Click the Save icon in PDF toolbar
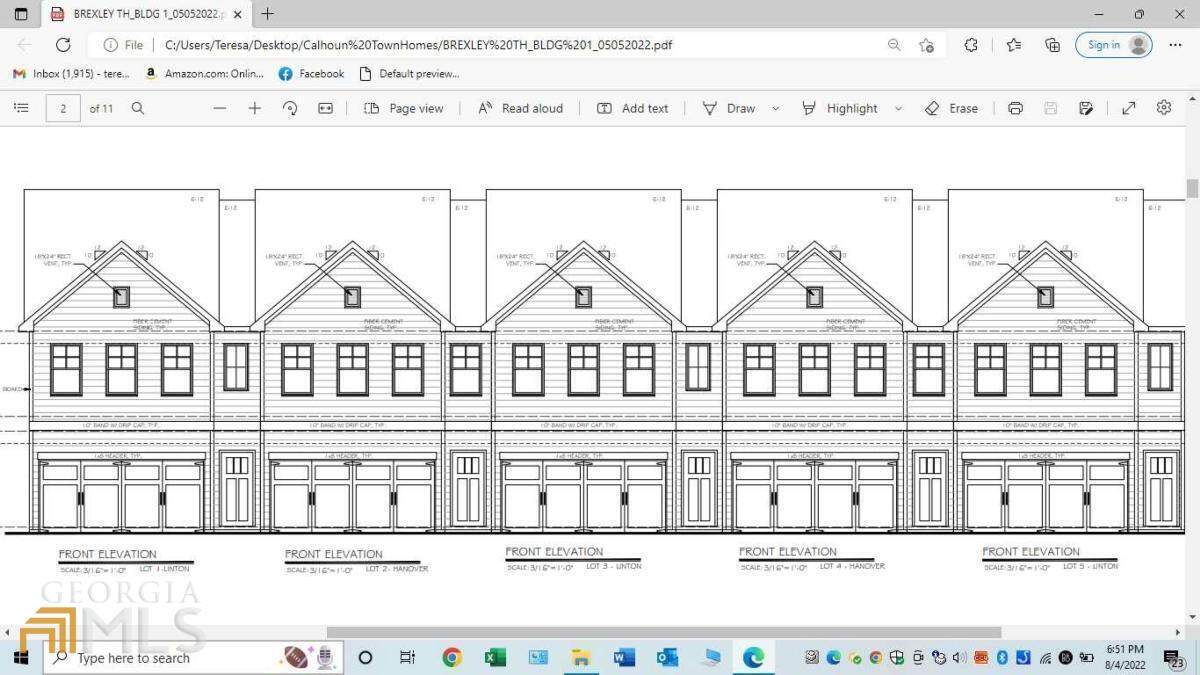Viewport: 1200px width, 675px height. pos(1051,108)
